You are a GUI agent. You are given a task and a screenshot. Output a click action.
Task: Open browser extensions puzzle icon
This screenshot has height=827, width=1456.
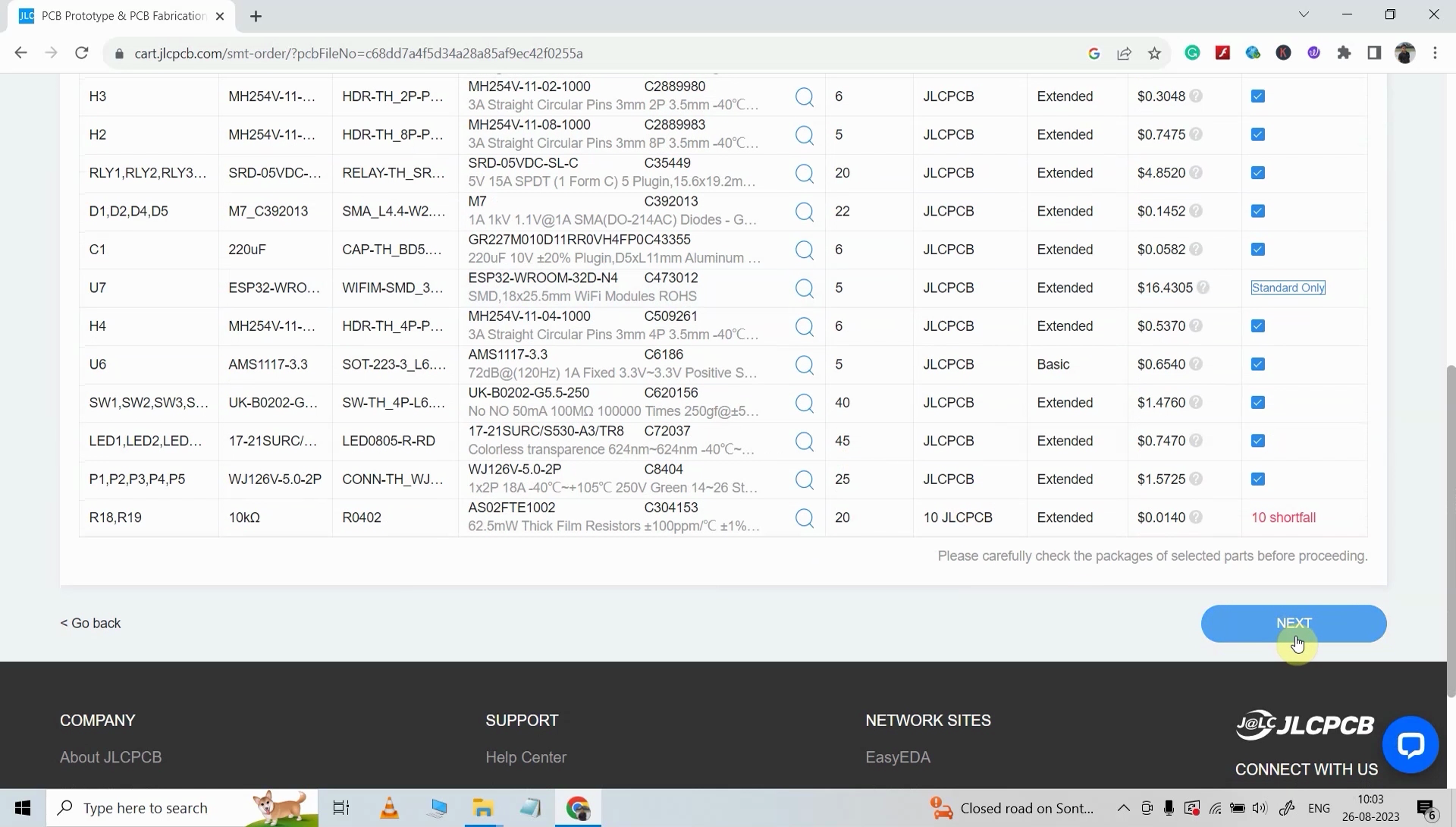coord(1344,53)
